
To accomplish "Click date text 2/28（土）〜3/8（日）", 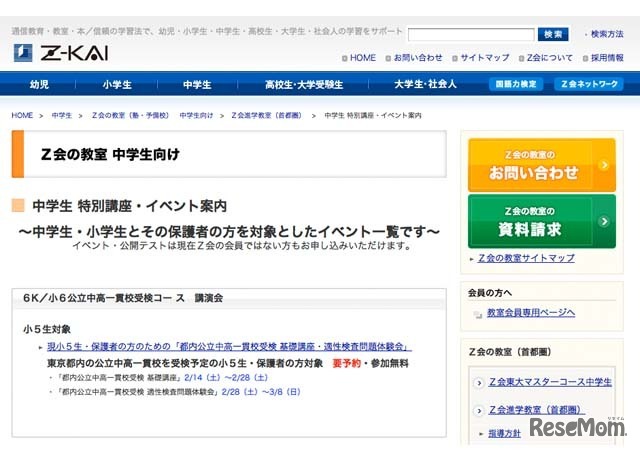I will (261, 392).
